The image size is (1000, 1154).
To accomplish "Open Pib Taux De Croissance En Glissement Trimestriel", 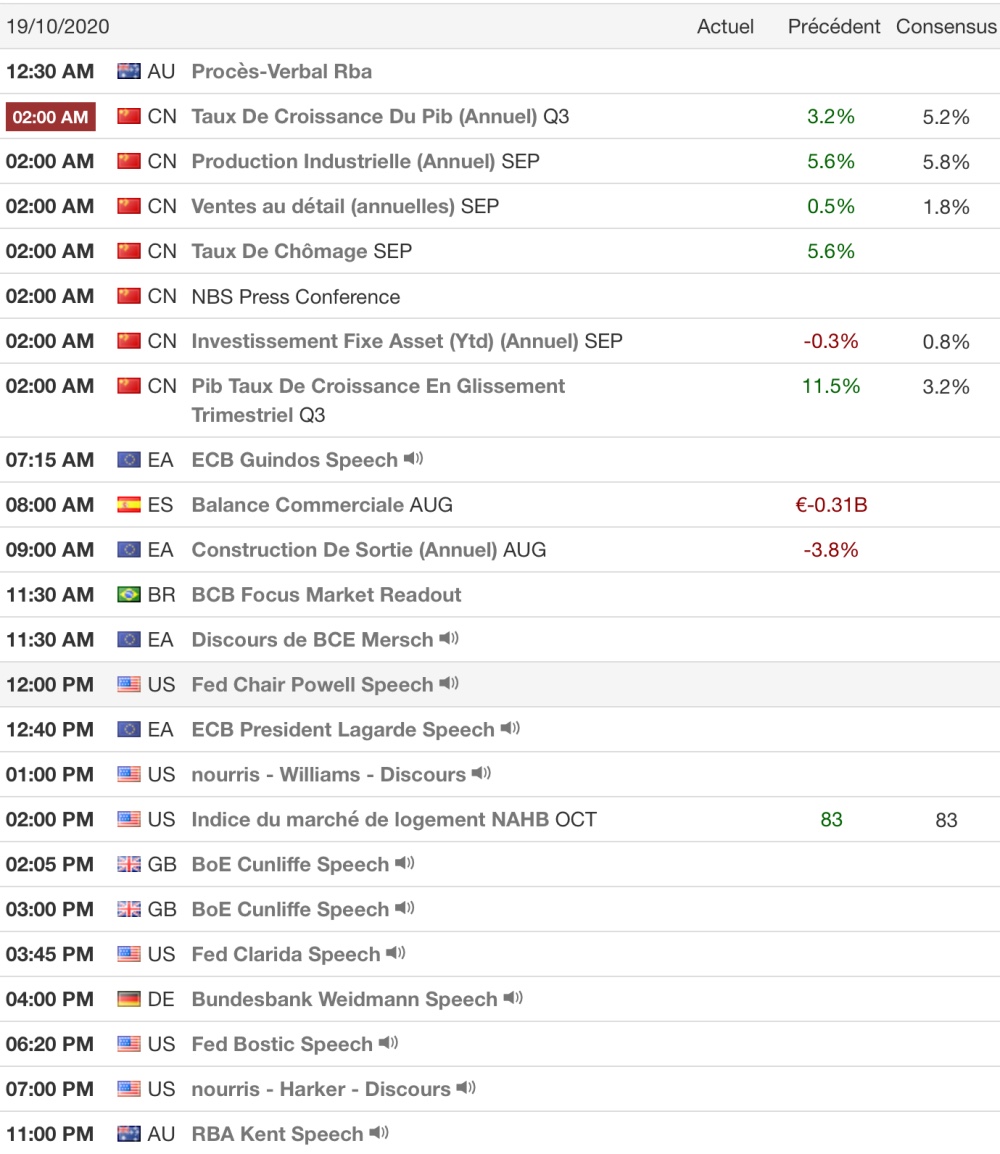I will click(378, 400).
